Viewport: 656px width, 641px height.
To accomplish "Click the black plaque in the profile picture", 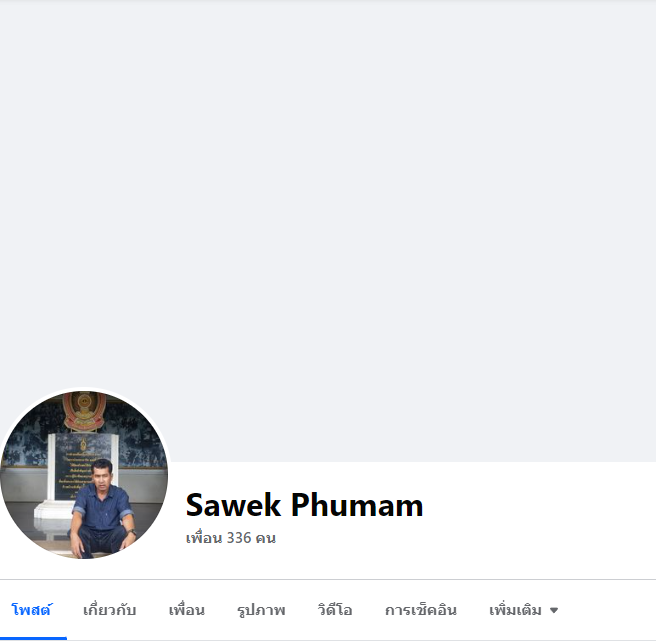I will [82, 466].
